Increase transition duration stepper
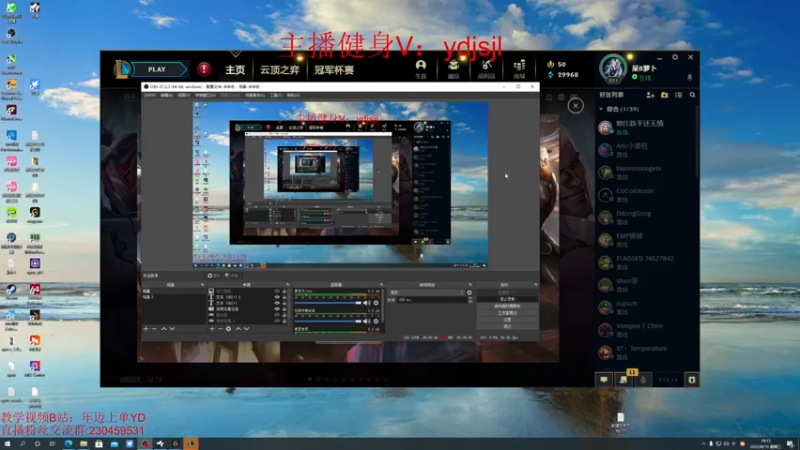800x450 pixels. [x=469, y=298]
